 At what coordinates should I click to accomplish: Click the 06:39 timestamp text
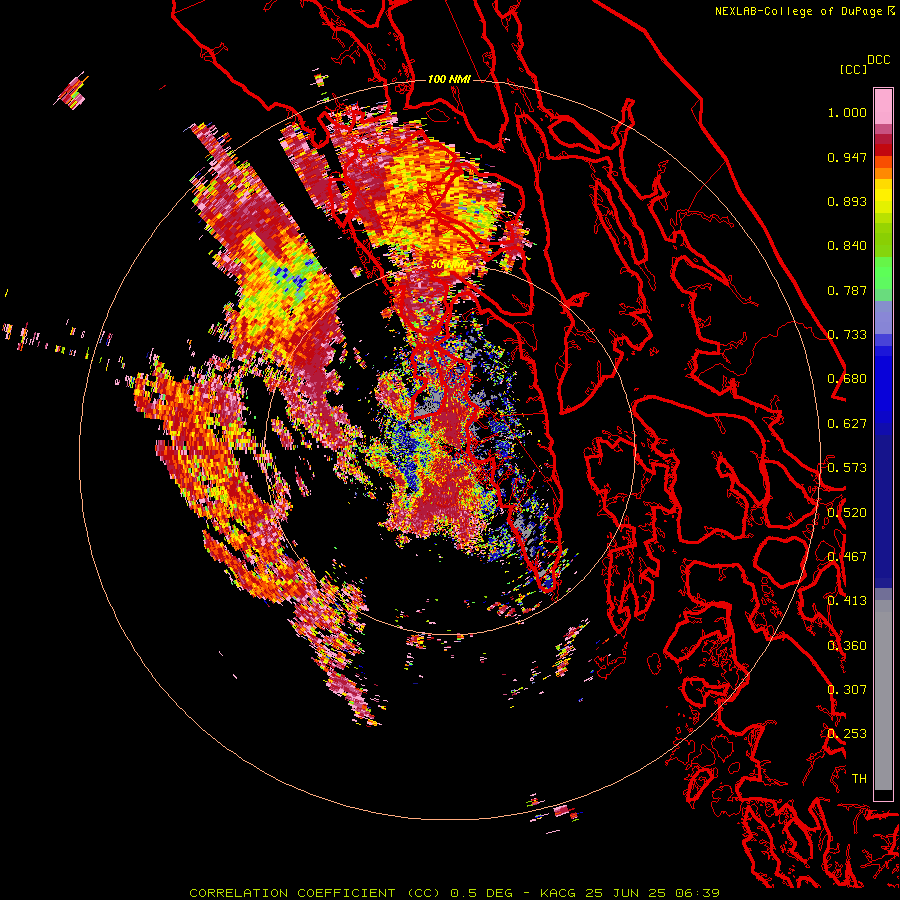(697, 893)
